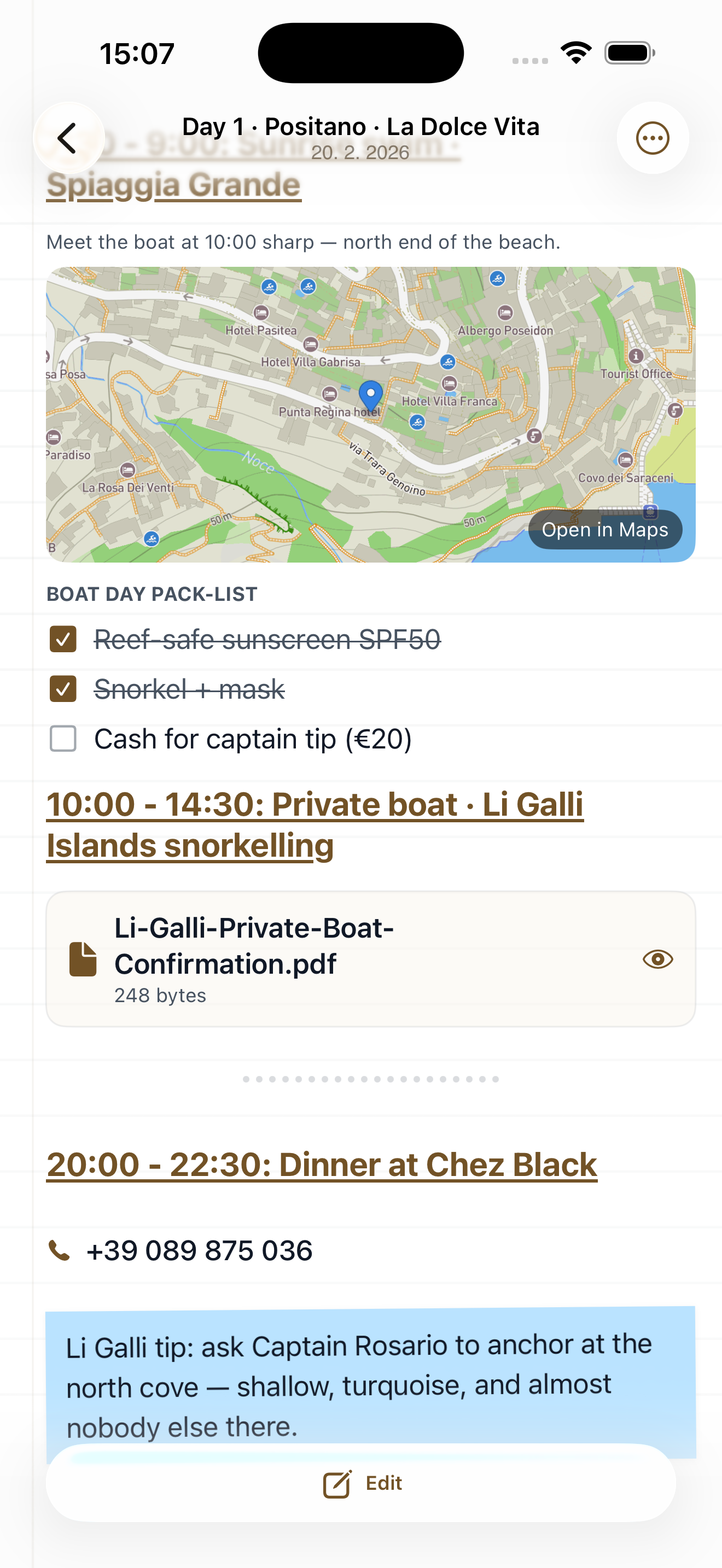Open the map in Maps app

[604, 530]
